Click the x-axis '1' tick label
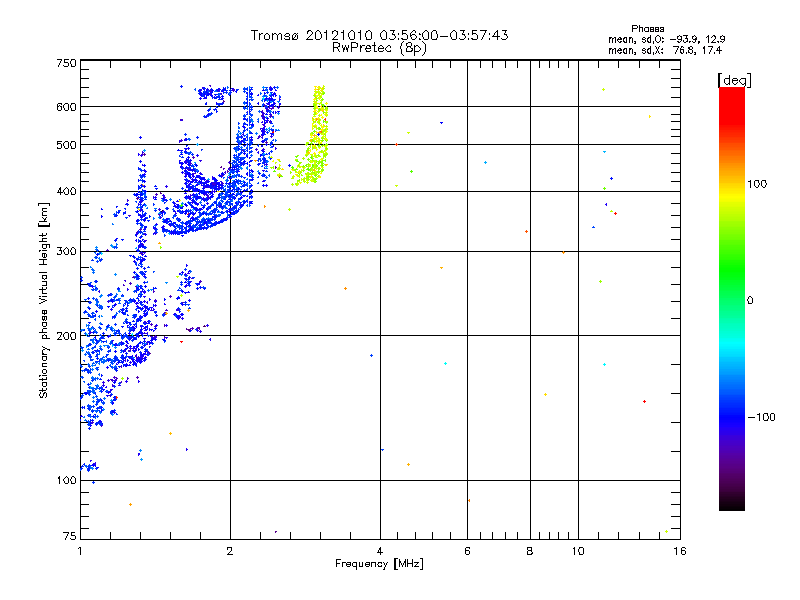 (x=80, y=551)
